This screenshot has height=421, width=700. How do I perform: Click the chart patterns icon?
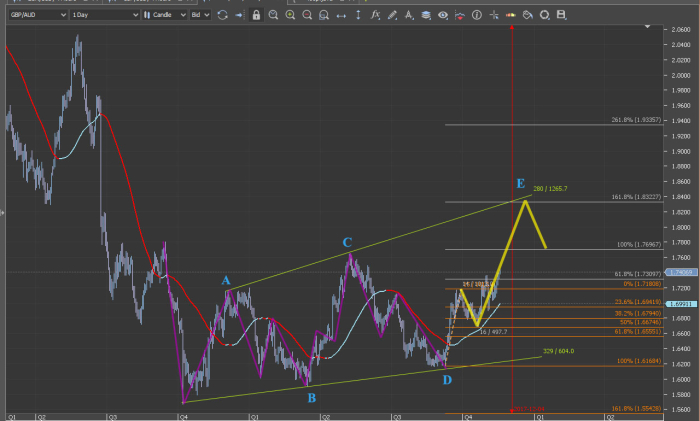(x=460, y=15)
